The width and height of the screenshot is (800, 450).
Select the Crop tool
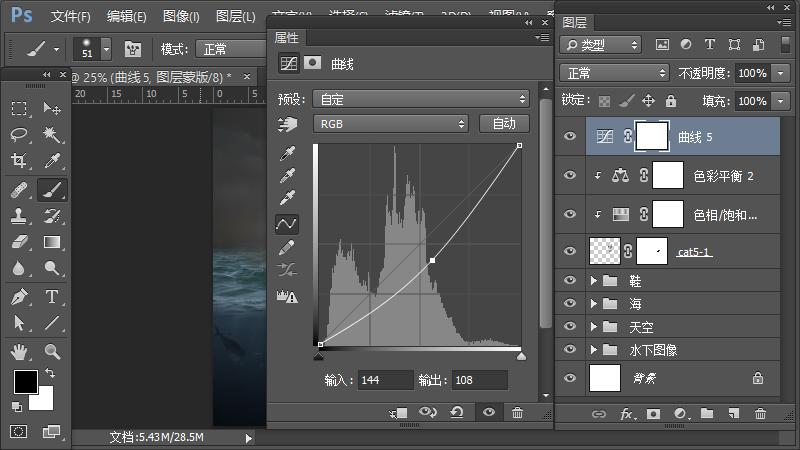coord(18,161)
